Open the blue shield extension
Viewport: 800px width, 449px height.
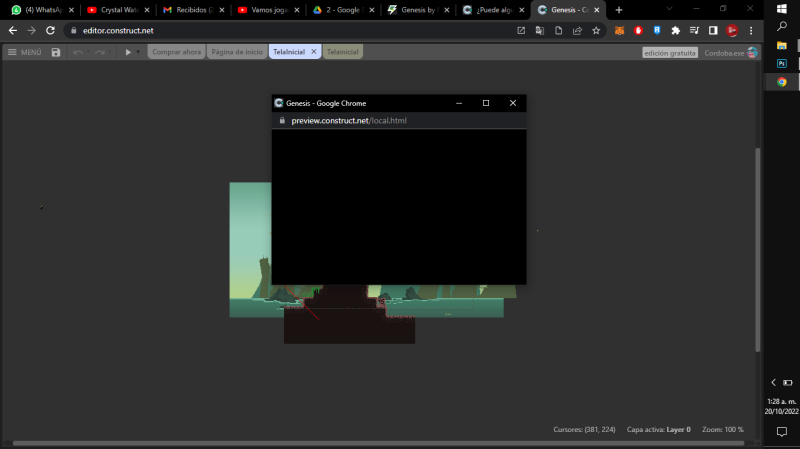point(657,31)
